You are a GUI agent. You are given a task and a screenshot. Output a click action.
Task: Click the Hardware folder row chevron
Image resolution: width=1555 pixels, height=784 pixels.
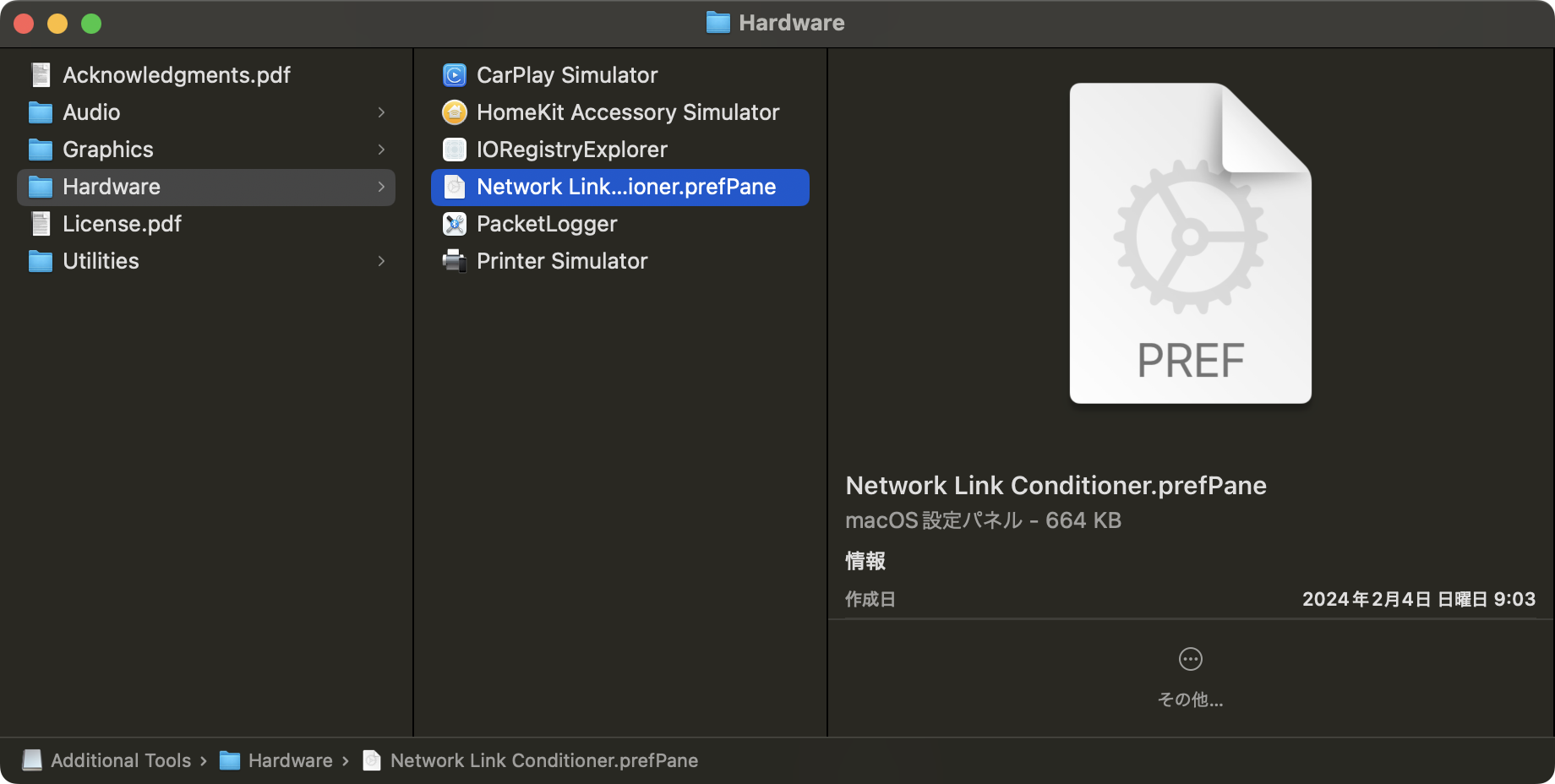pos(381,187)
